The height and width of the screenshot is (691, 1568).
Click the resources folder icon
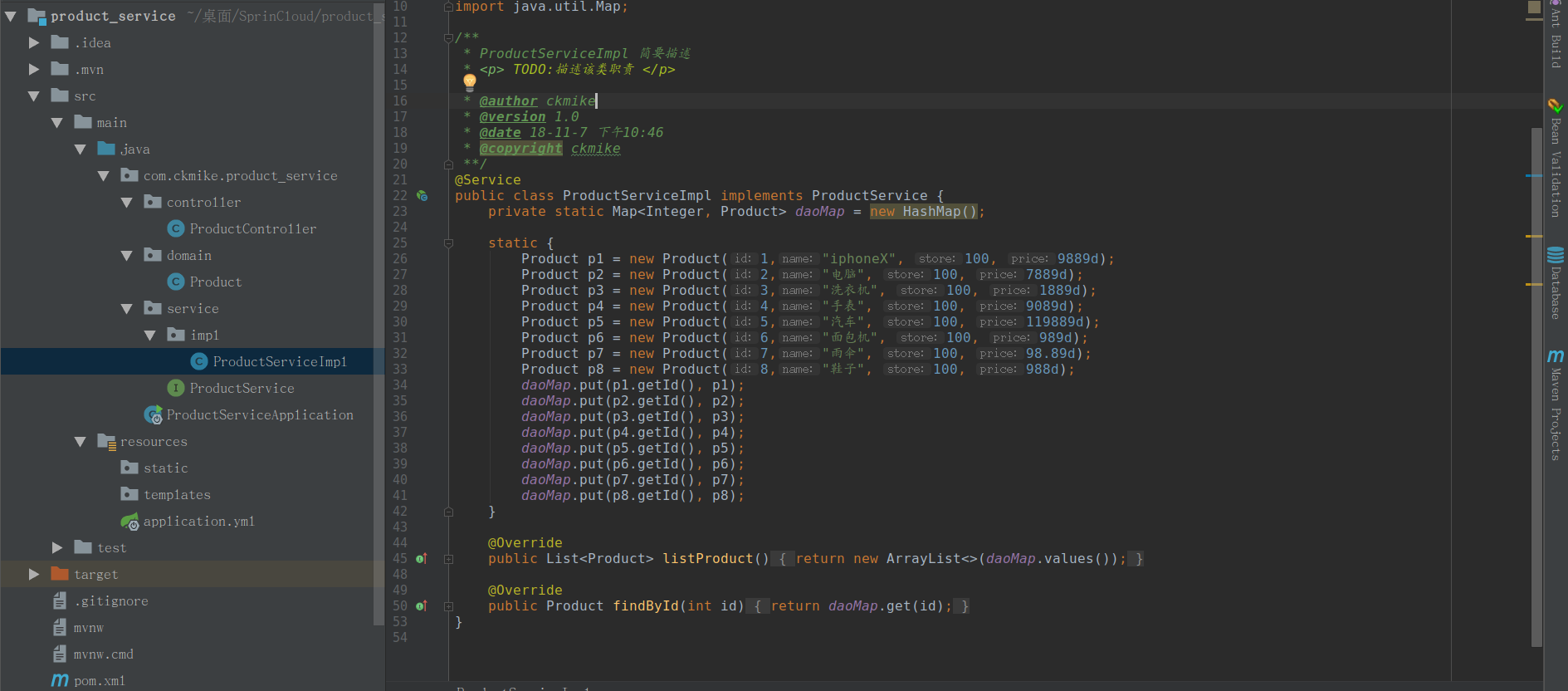pos(107,441)
